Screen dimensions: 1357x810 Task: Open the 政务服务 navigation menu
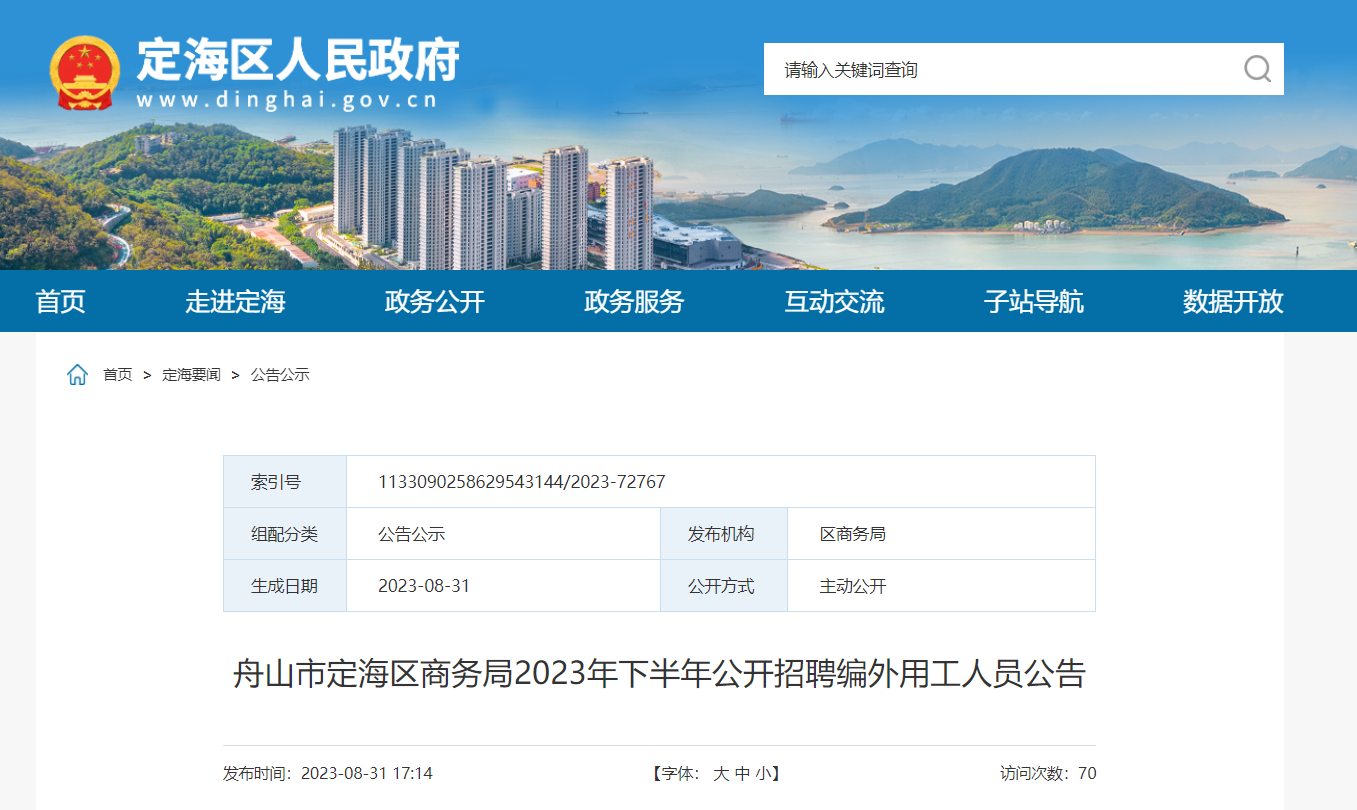coord(634,301)
